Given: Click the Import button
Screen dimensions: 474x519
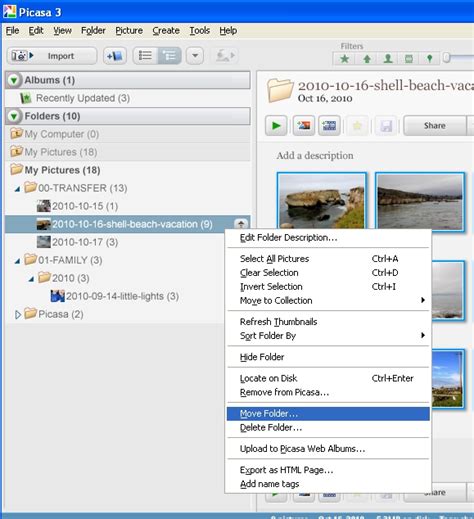Looking at the screenshot, I should (52, 56).
